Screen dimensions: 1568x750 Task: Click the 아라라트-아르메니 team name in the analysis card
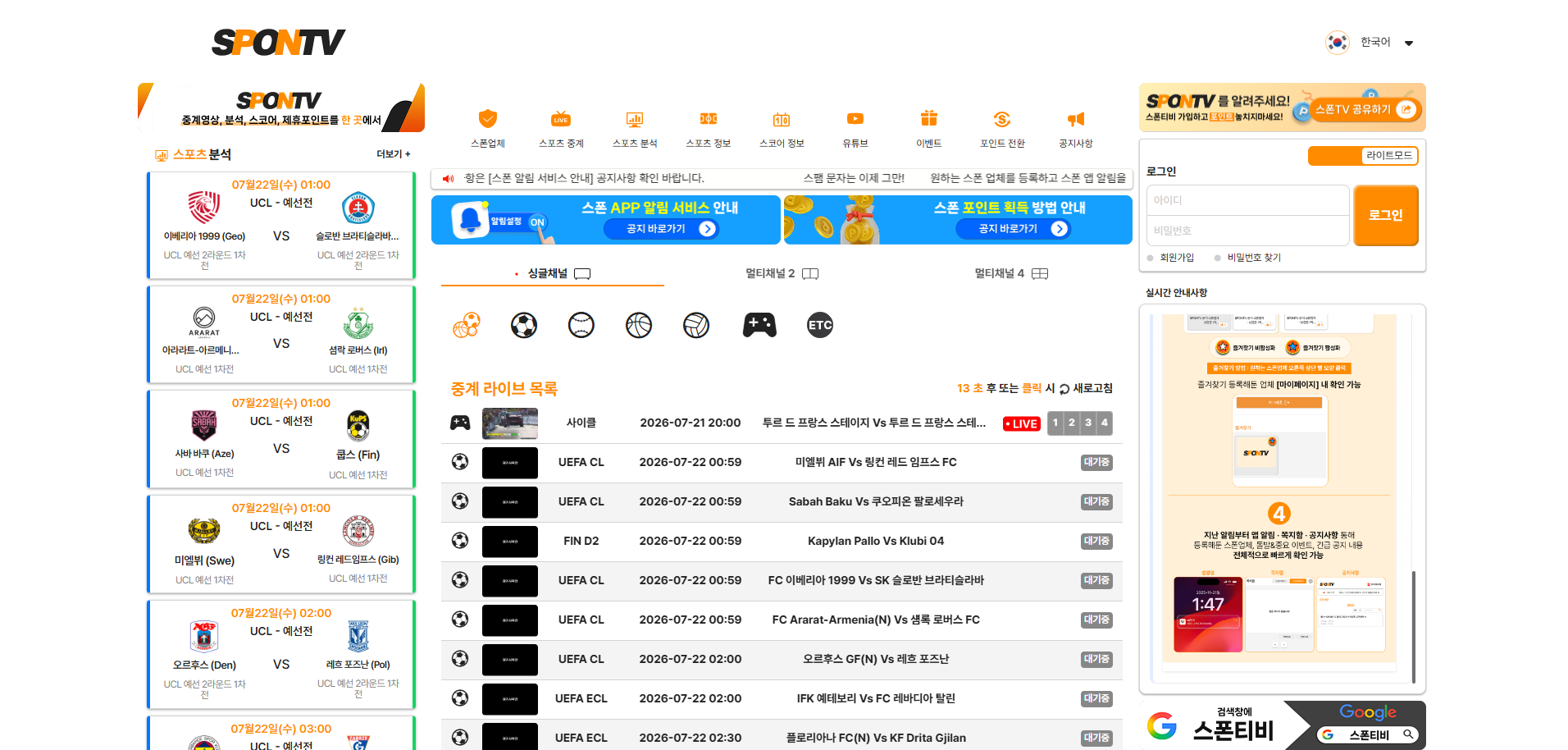point(201,350)
